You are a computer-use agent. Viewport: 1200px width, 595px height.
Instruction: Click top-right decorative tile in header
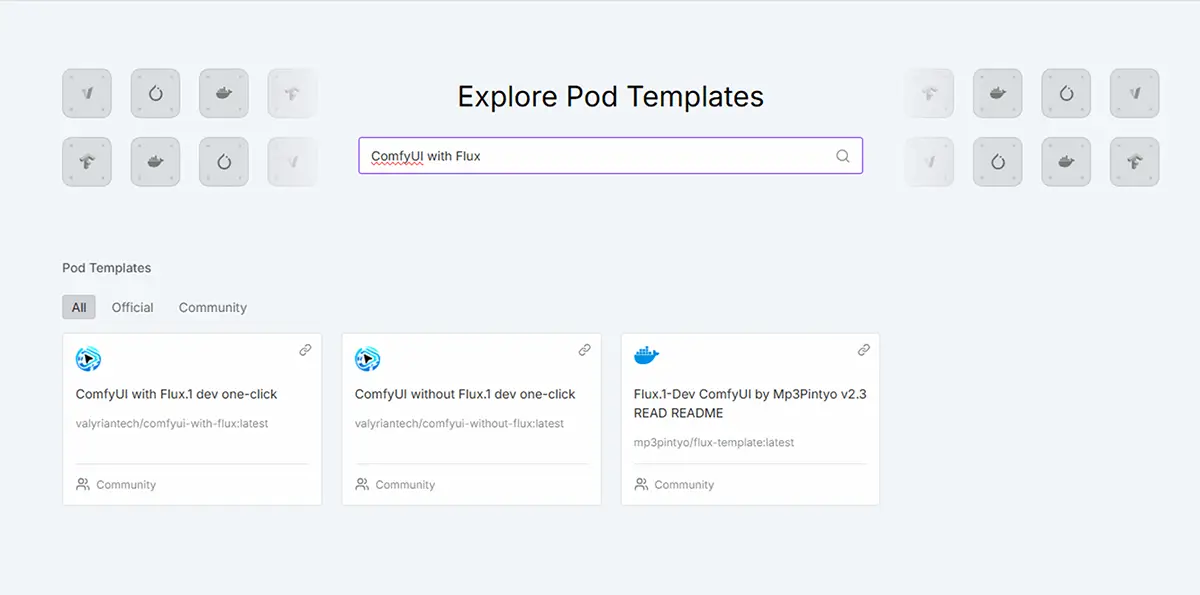tap(1134, 93)
